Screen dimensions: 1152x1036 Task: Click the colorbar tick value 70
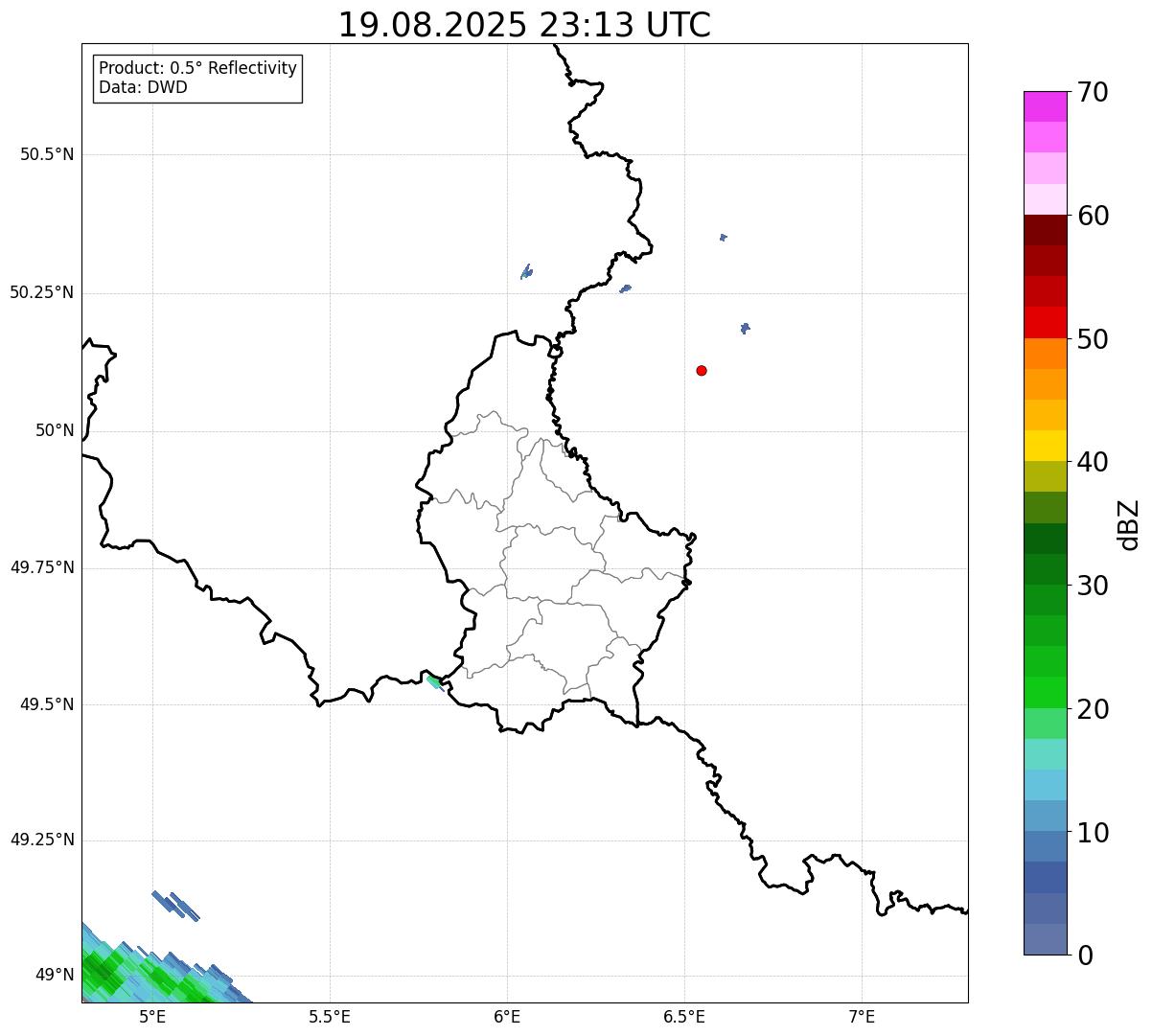pos(1093,92)
